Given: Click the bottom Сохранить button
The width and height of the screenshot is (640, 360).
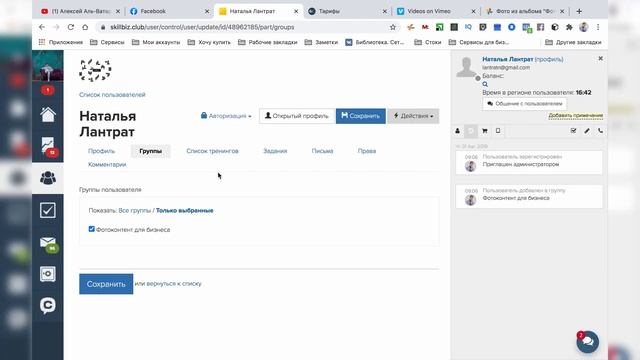Looking at the screenshot, I should (x=106, y=284).
